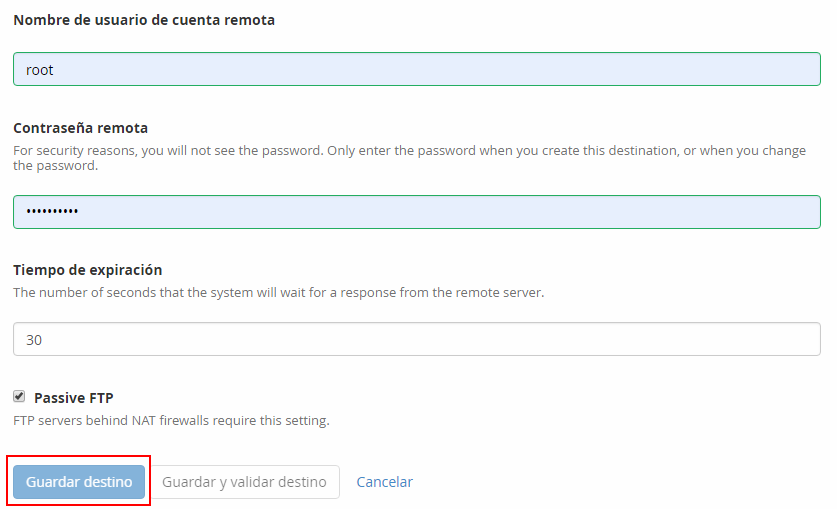This screenshot has height=509, width=837.
Task: Click the 'FTP servers behind NAT firewalls' note
Action: (x=171, y=421)
